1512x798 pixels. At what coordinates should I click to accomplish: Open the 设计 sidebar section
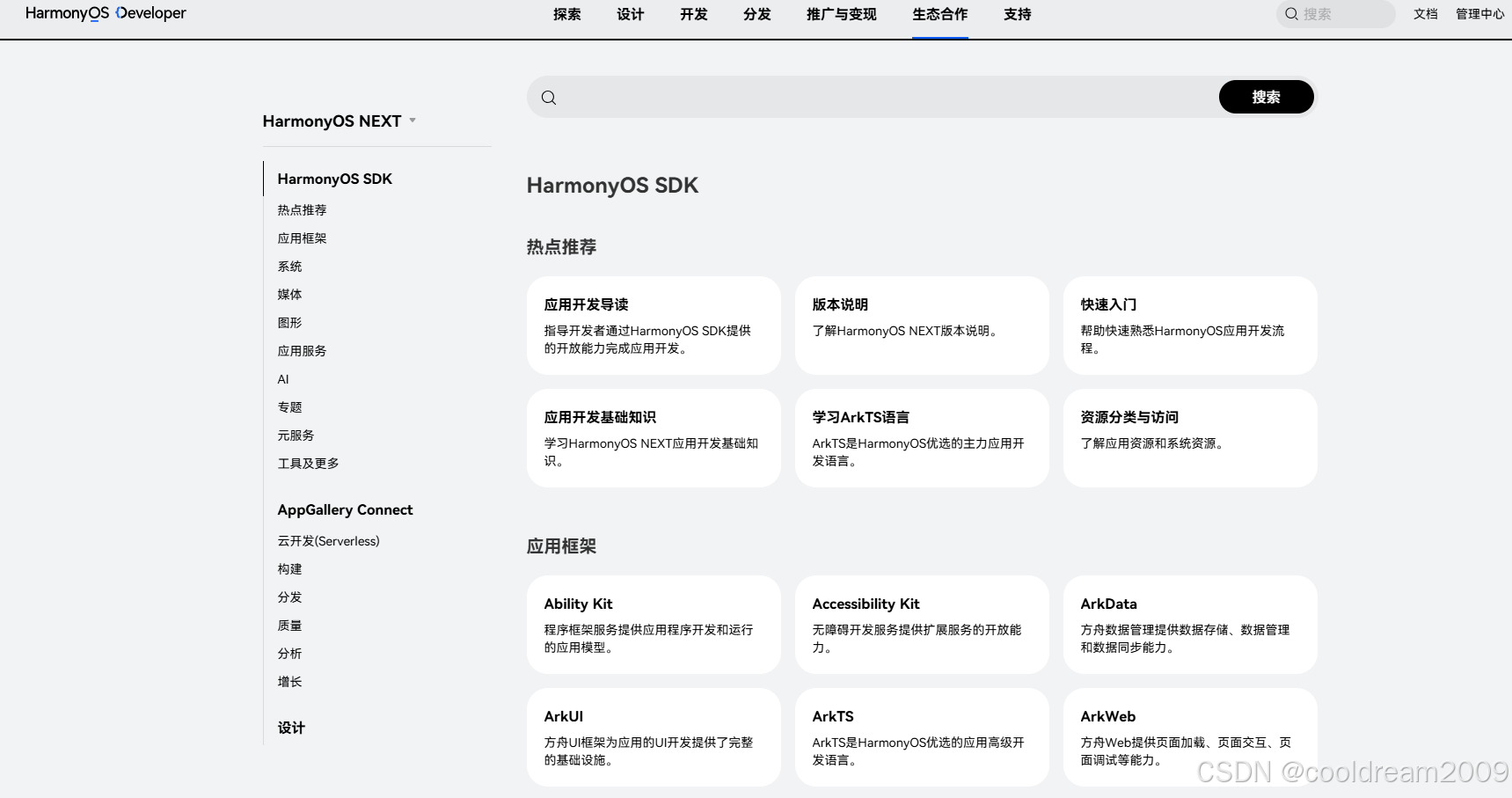pyautogui.click(x=291, y=728)
